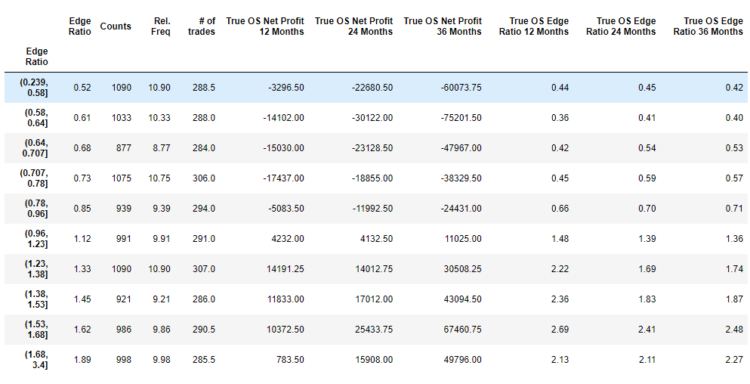Click the 1075 counts cell
This screenshot has height=384, width=750.
click(x=121, y=178)
